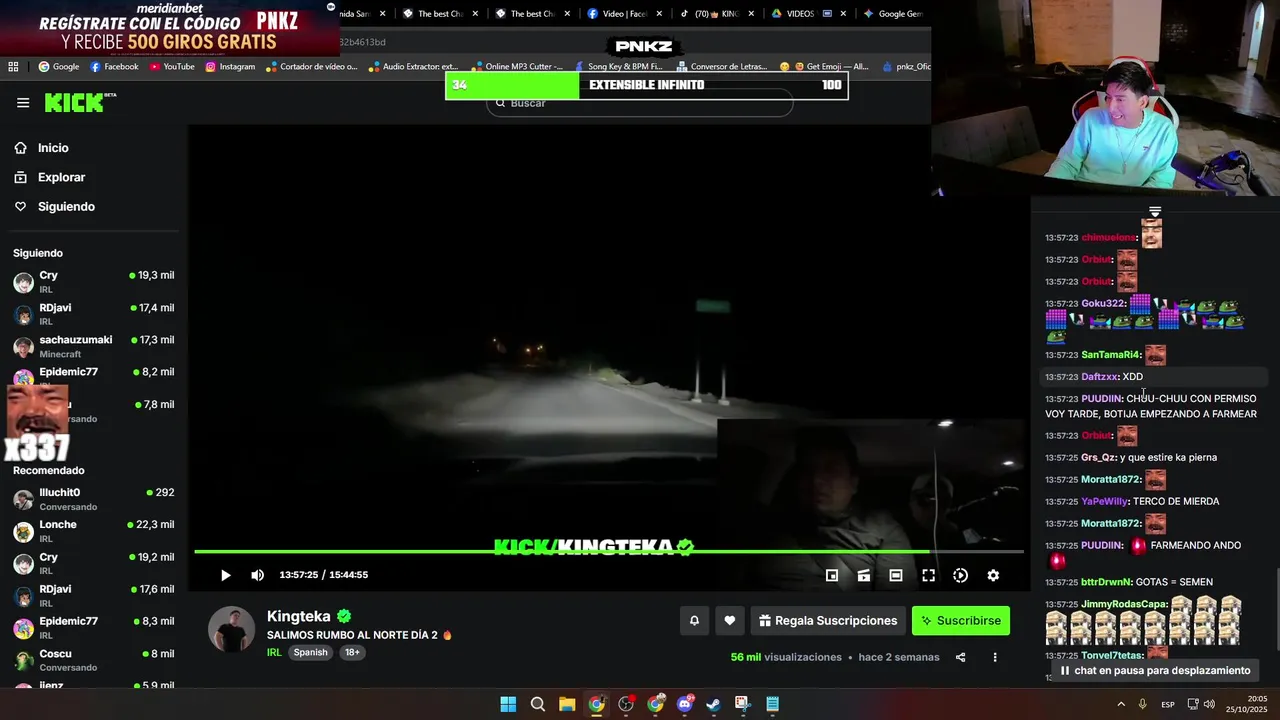The height and width of the screenshot is (720, 1280).
Task: Open the three-dot more options menu
Action: pos(994,657)
